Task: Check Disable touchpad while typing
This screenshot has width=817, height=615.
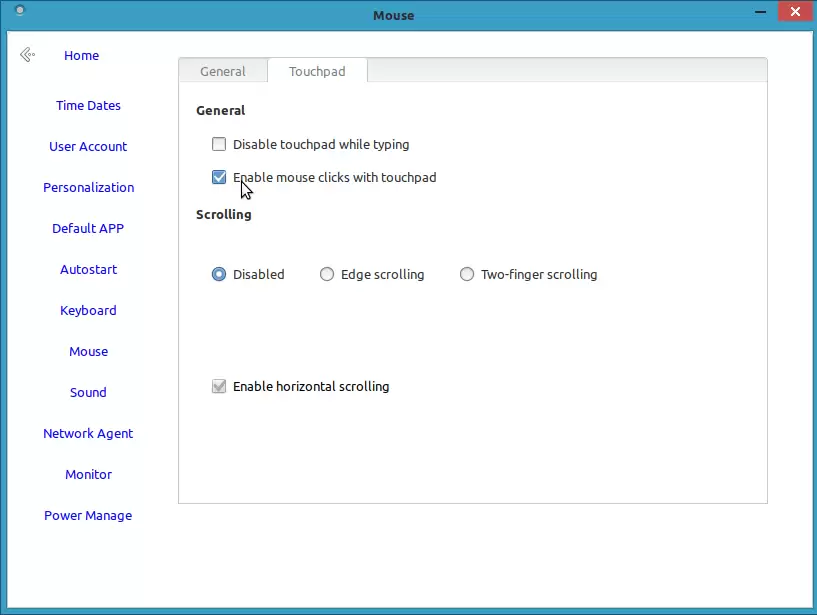Action: pos(219,144)
